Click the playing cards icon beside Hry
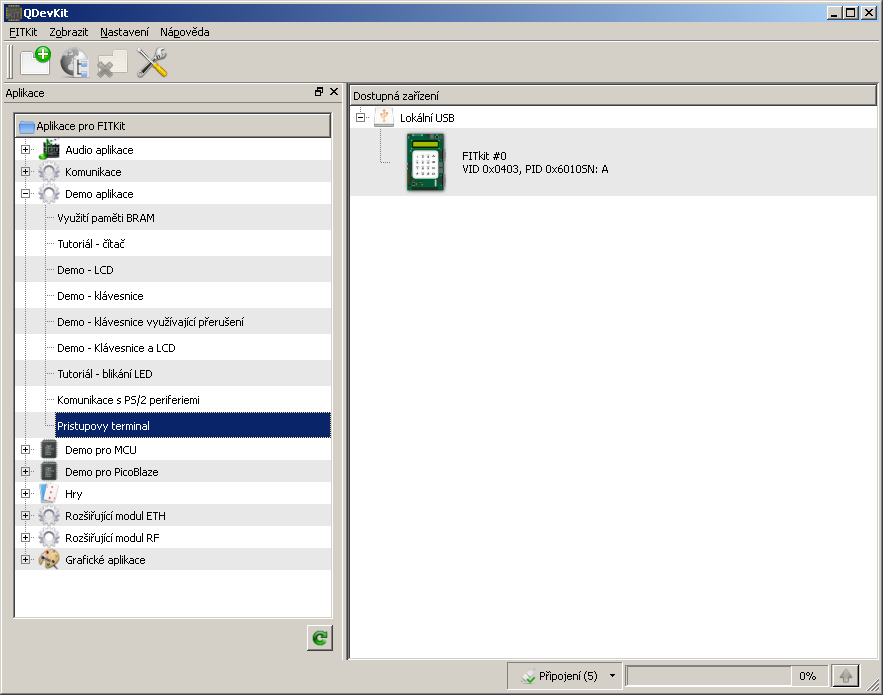The height and width of the screenshot is (695, 883). point(49,494)
